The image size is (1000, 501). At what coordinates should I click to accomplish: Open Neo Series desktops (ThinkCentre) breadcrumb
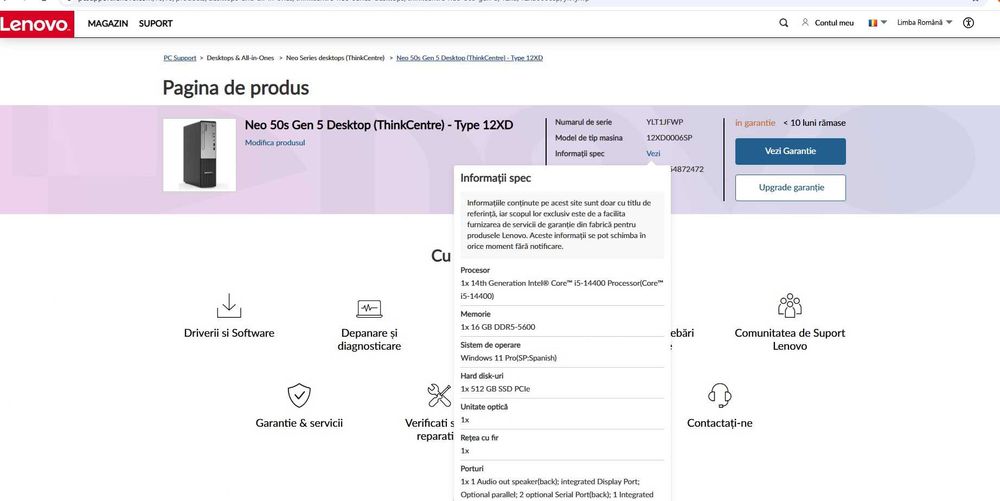click(x=335, y=58)
